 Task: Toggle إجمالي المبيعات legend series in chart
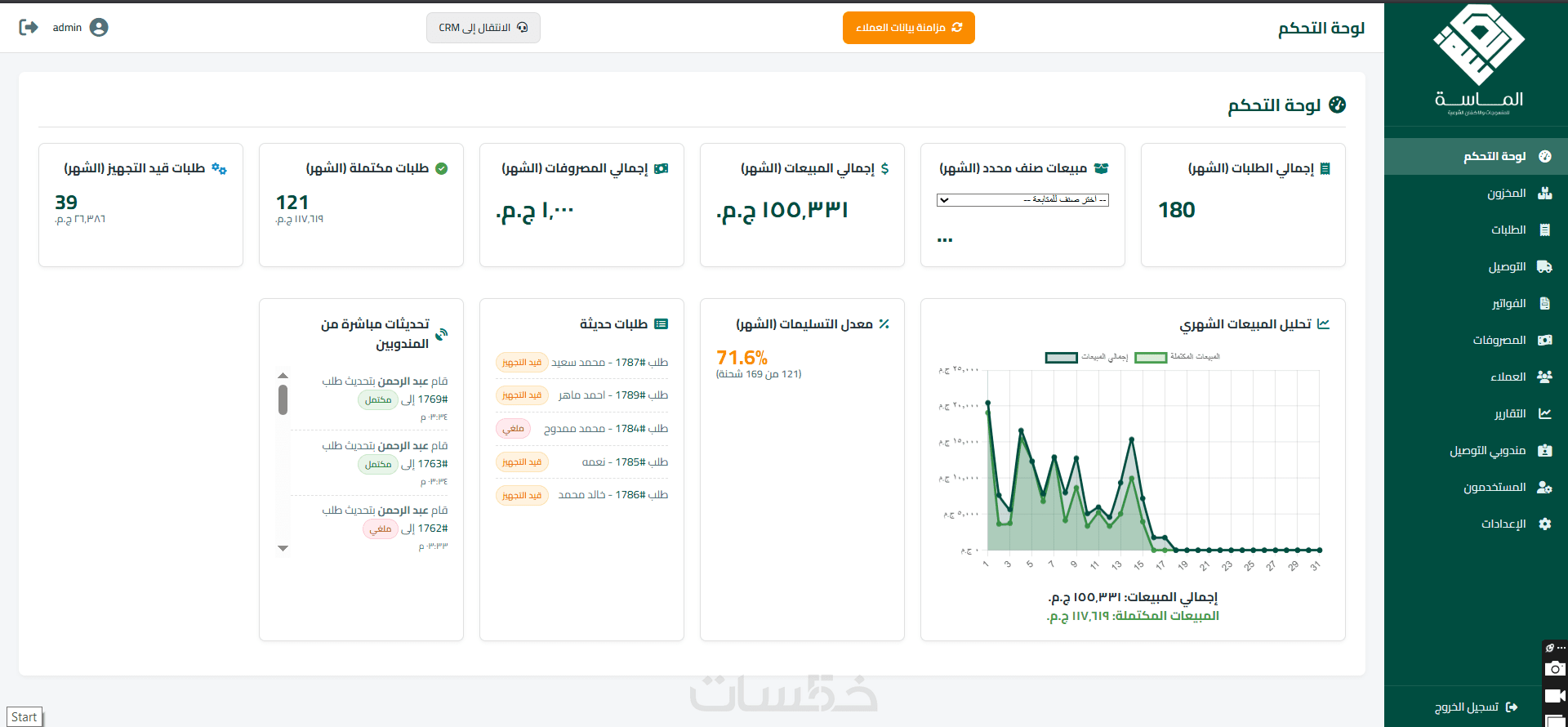(x=1087, y=357)
